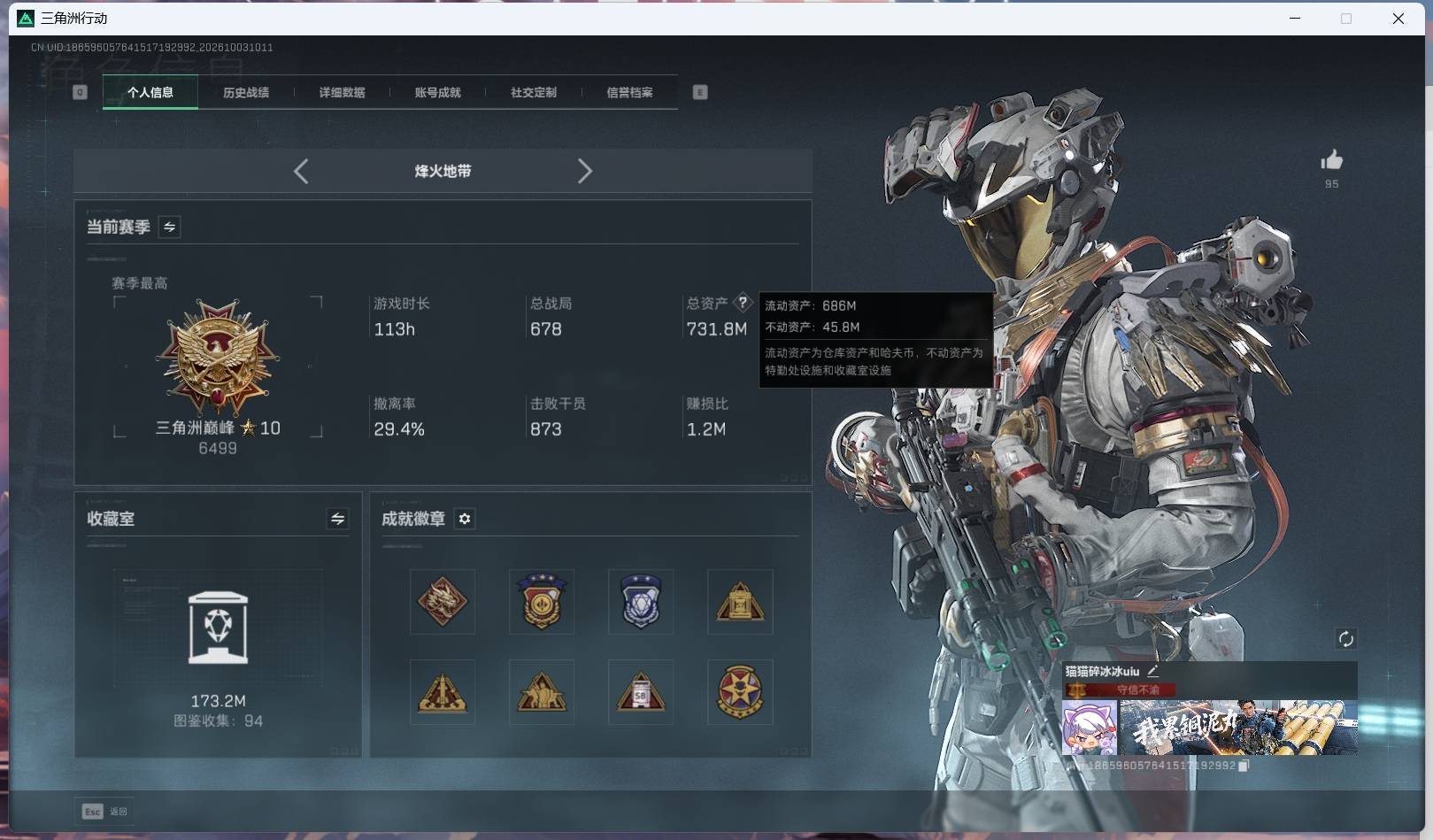Screen dimensions: 1433x840
Task: Click the rotate character refresh icon
Action: pos(1345,639)
